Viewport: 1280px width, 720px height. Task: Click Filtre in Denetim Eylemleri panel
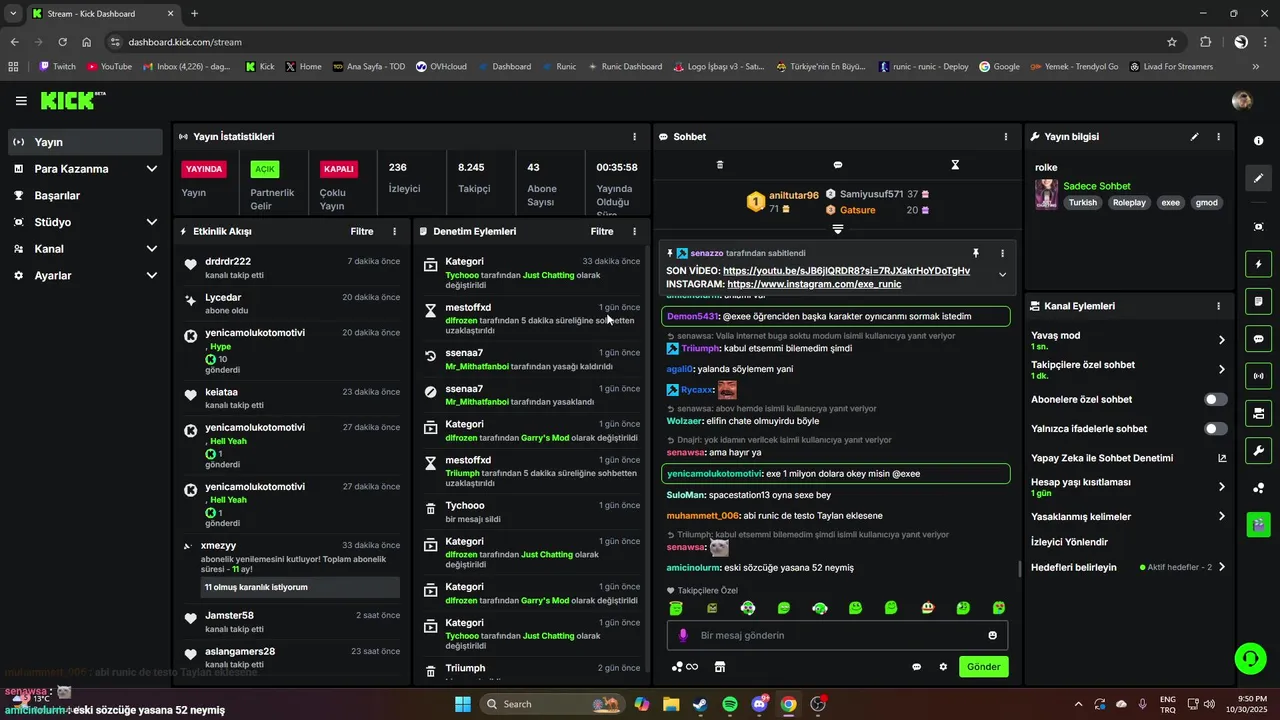tap(602, 231)
